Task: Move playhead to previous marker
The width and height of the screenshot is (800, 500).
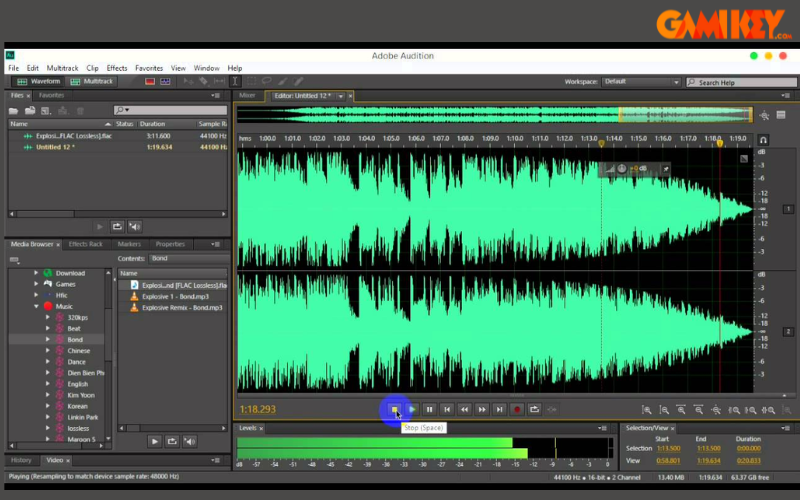Action: click(x=447, y=409)
